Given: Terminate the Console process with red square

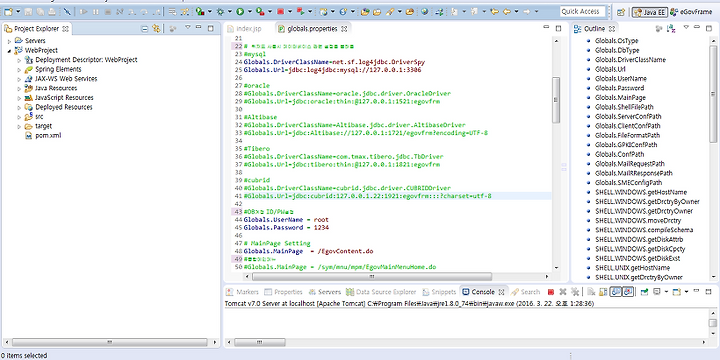Looking at the screenshot, I should coord(551,292).
